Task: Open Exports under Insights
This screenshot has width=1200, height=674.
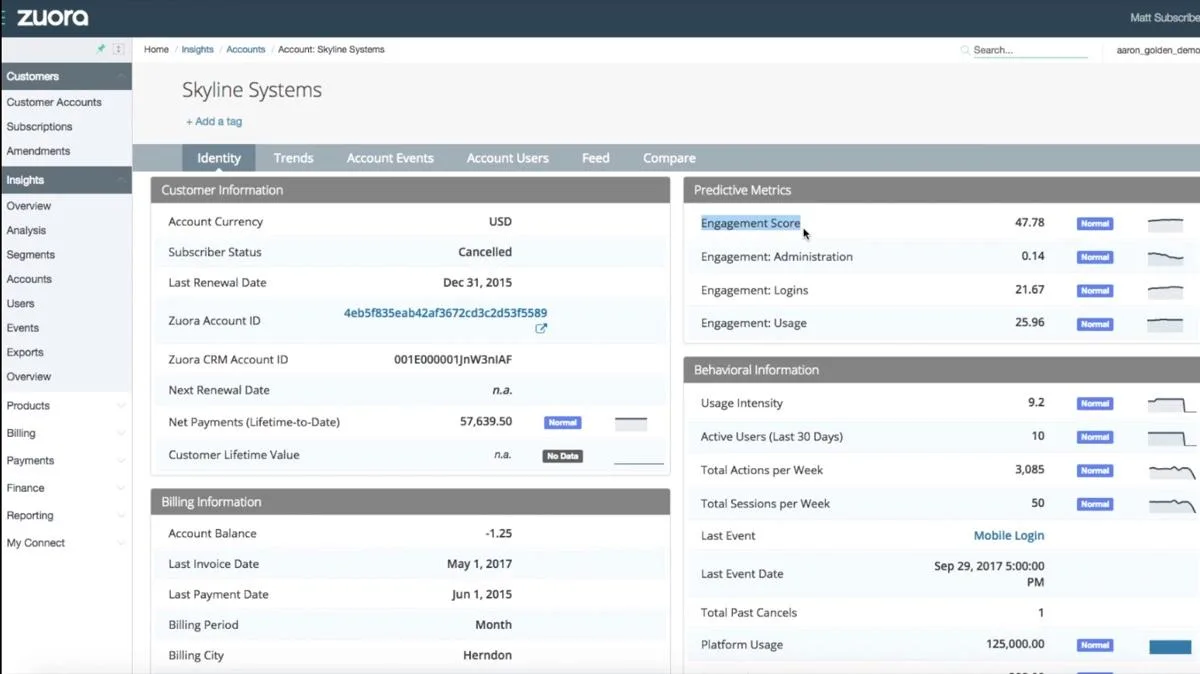Action: click(x=25, y=352)
